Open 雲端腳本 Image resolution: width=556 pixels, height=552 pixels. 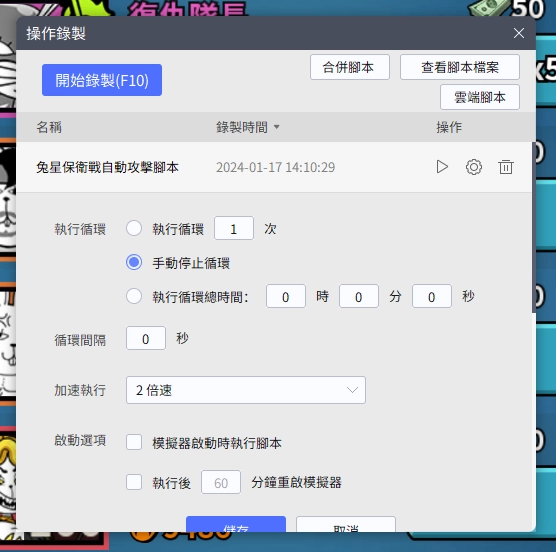coord(480,97)
